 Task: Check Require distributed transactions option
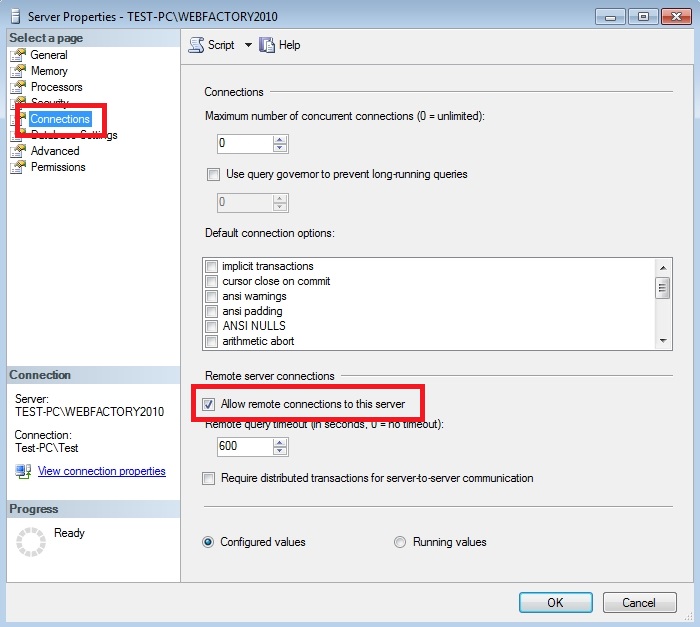pos(209,478)
